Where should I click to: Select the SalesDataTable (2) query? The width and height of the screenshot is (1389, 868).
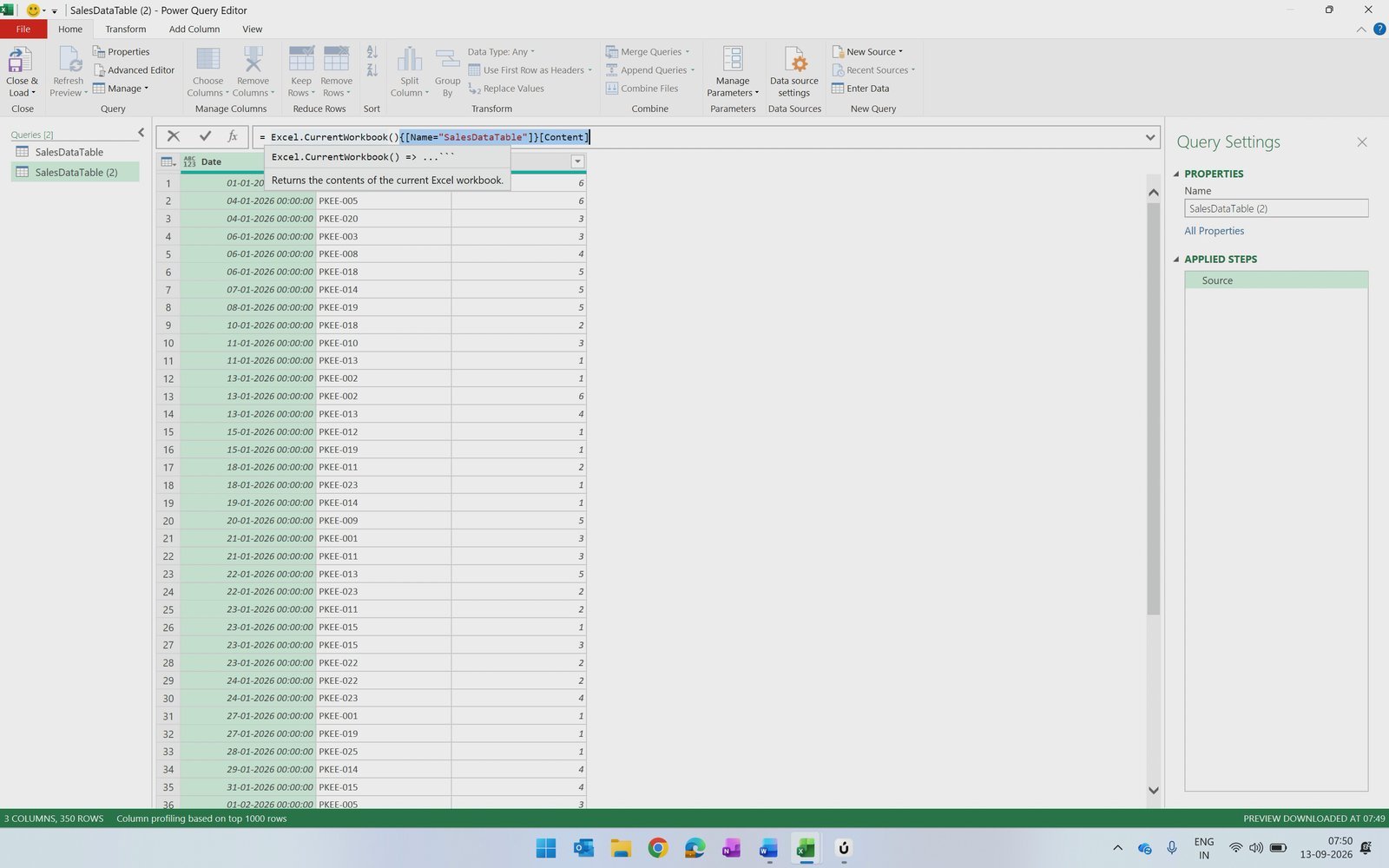coord(75,172)
